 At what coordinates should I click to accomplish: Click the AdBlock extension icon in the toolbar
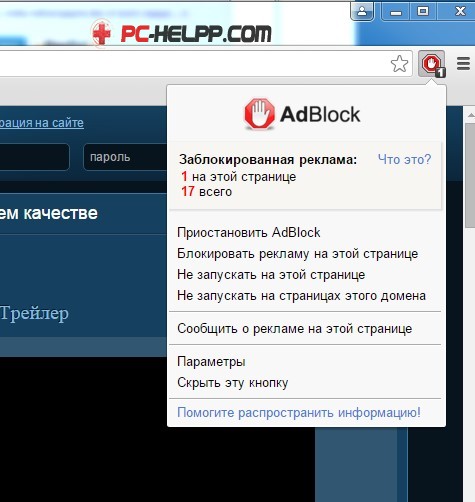tap(432, 64)
